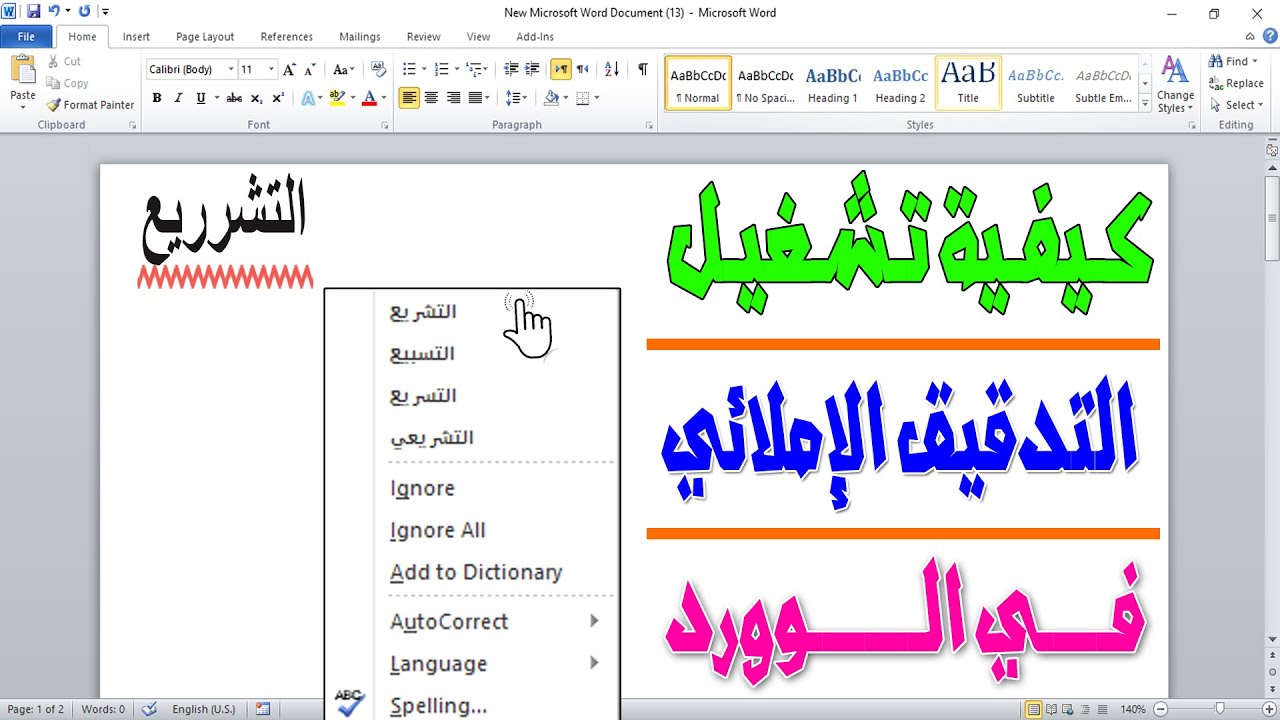The height and width of the screenshot is (720, 1280).
Task: Toggle Align Text Left button
Action: tap(409, 98)
